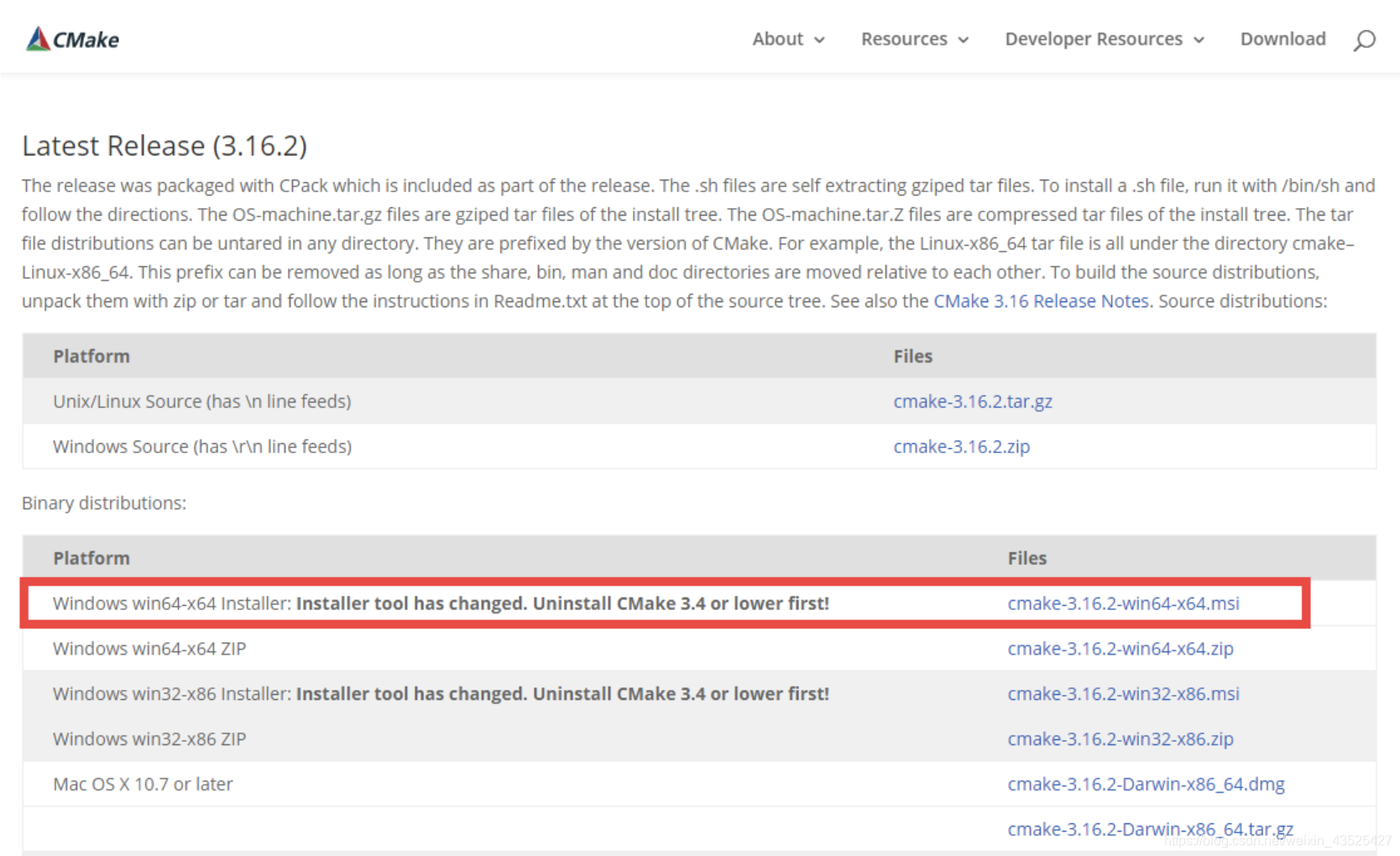Download cmake-3.16.2-Darwin-x86_64.tar.gz
1400x856 pixels.
pos(1150,830)
